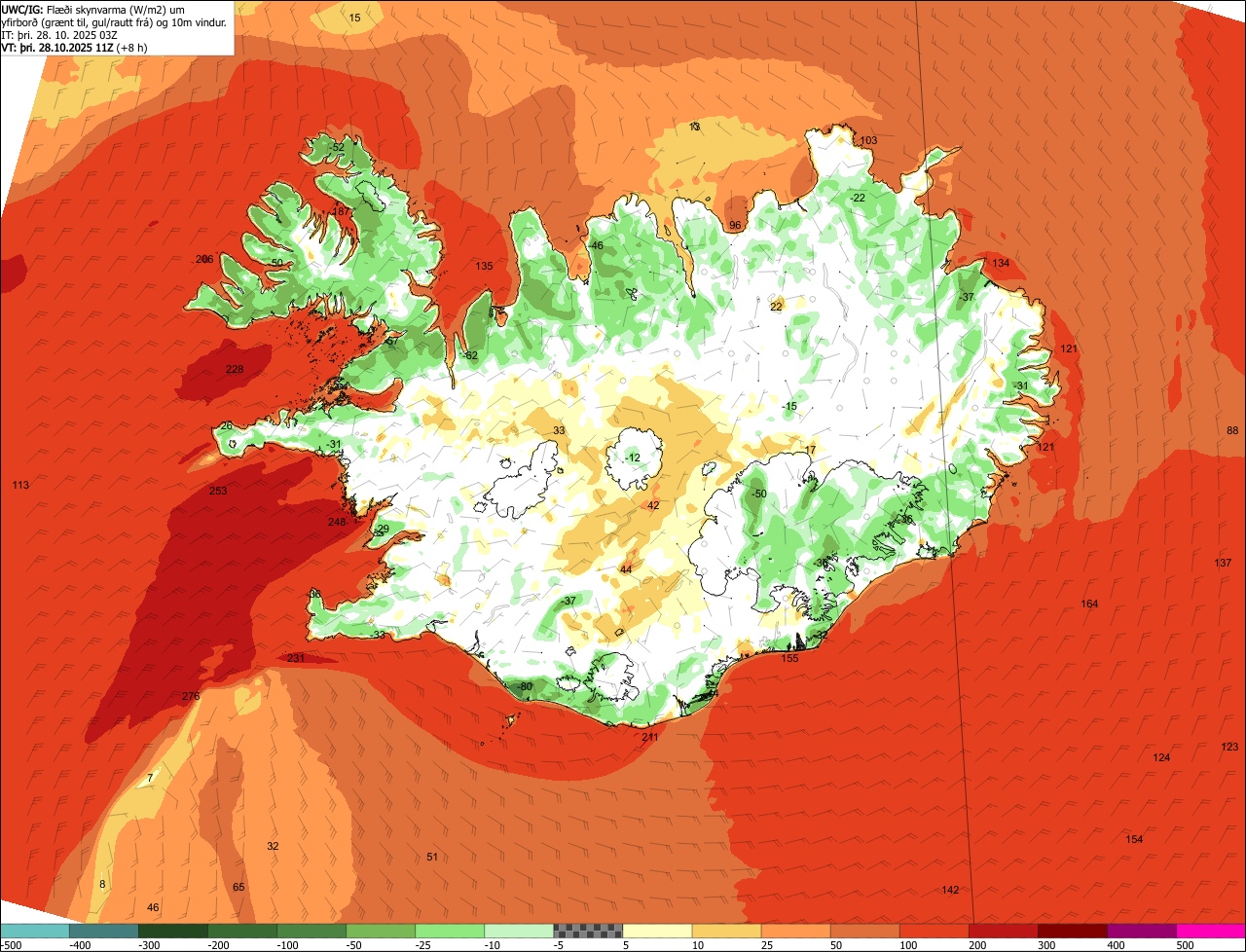1246x952 pixels.
Task: Select the value -52 at the northern Westfjords
Action: [337, 147]
